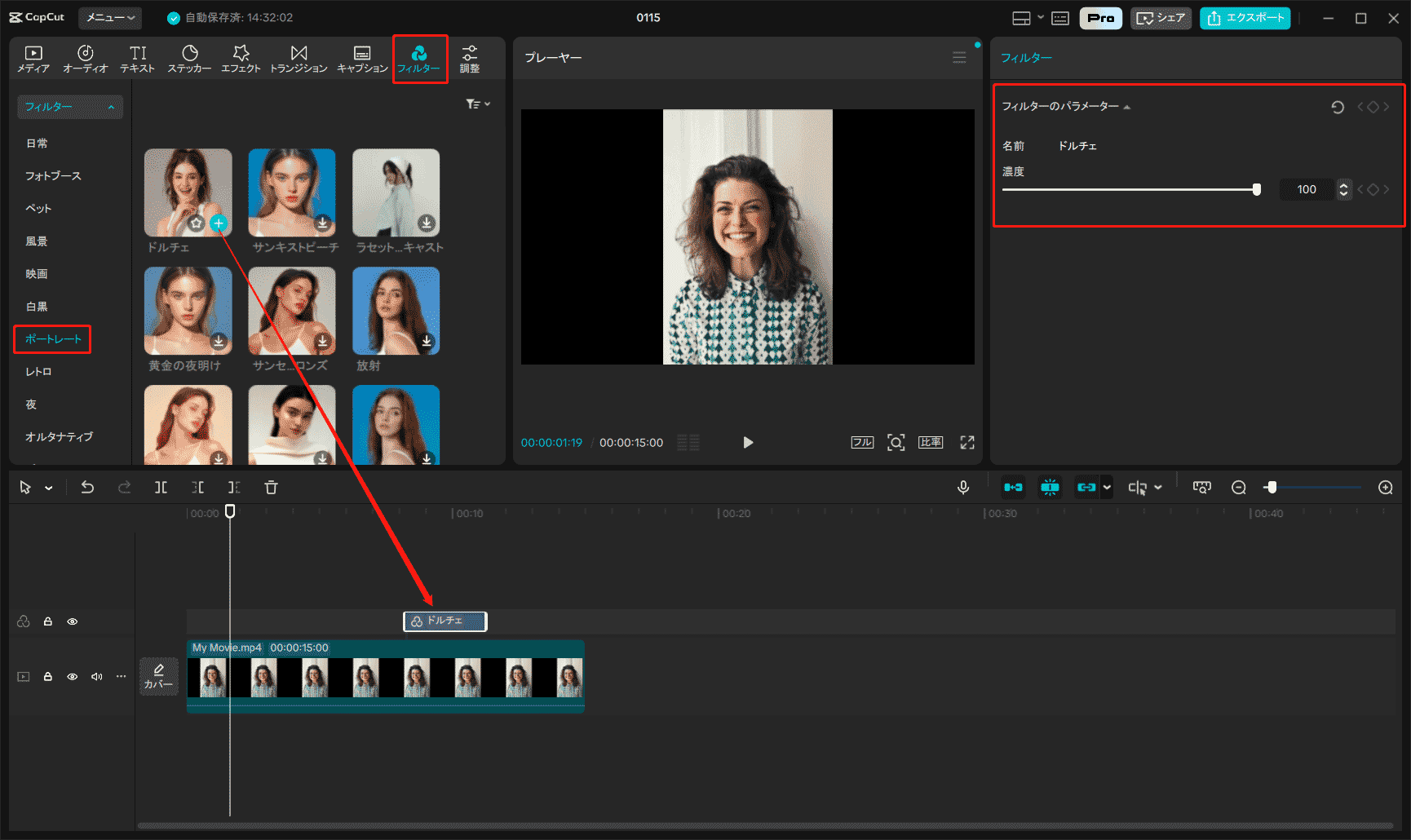Toggle linked selection (chain icon) in timeline
The image size is (1411, 840).
click(x=1086, y=487)
